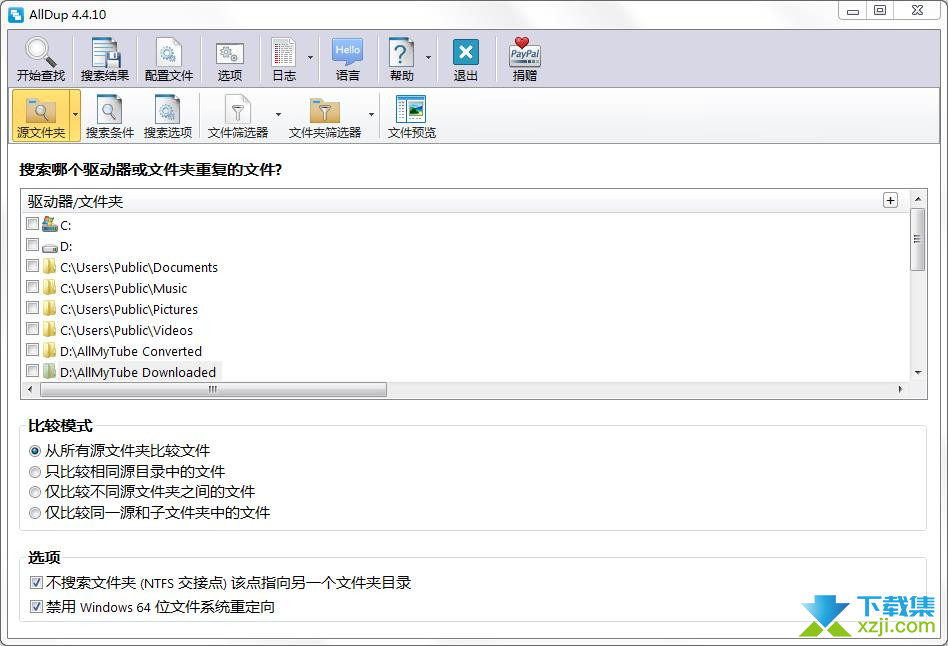Expand the 文件筛选器 dropdown arrow
The width and height of the screenshot is (948, 646).
[278, 114]
